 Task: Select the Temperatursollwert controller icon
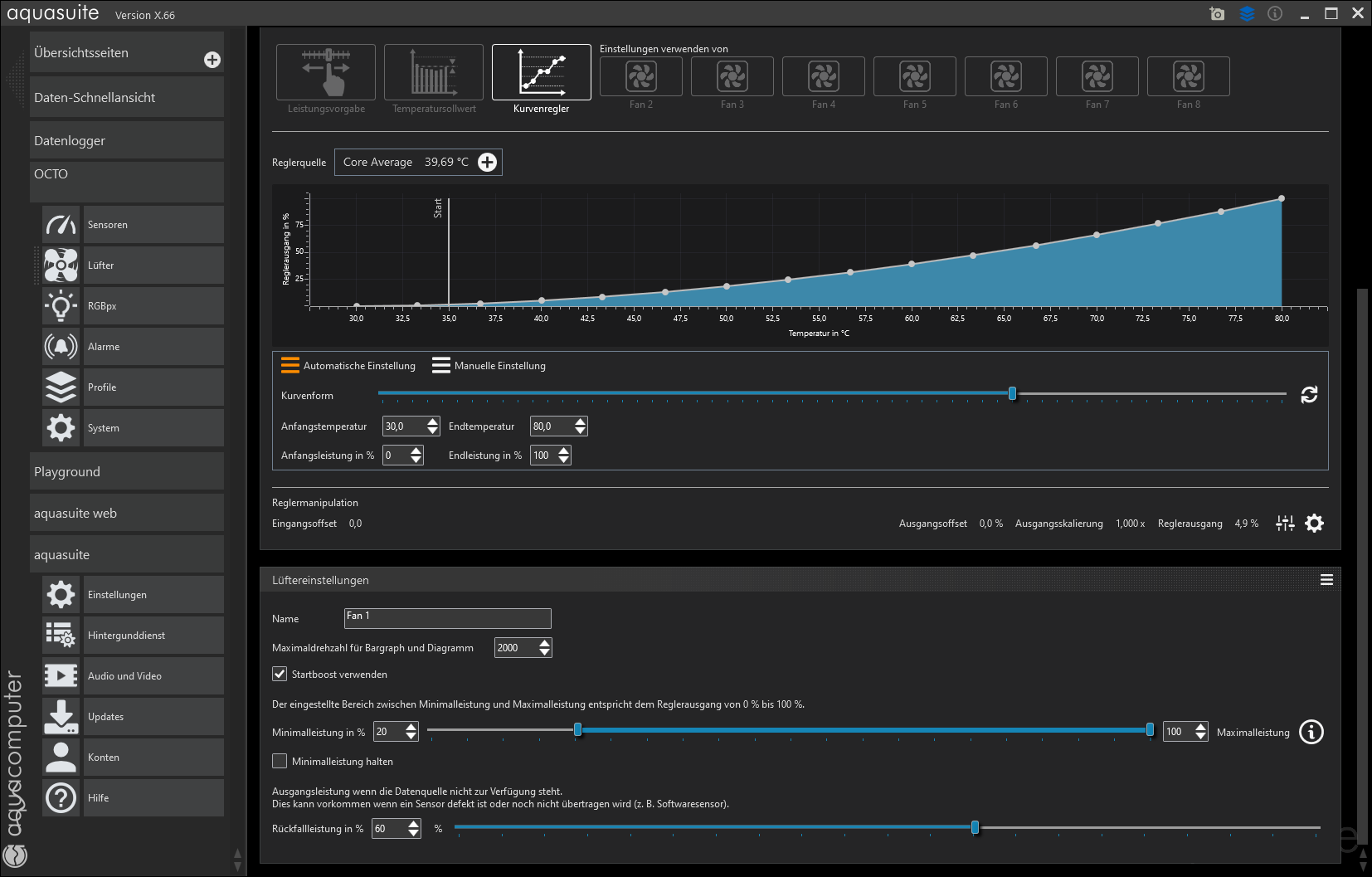(x=433, y=72)
